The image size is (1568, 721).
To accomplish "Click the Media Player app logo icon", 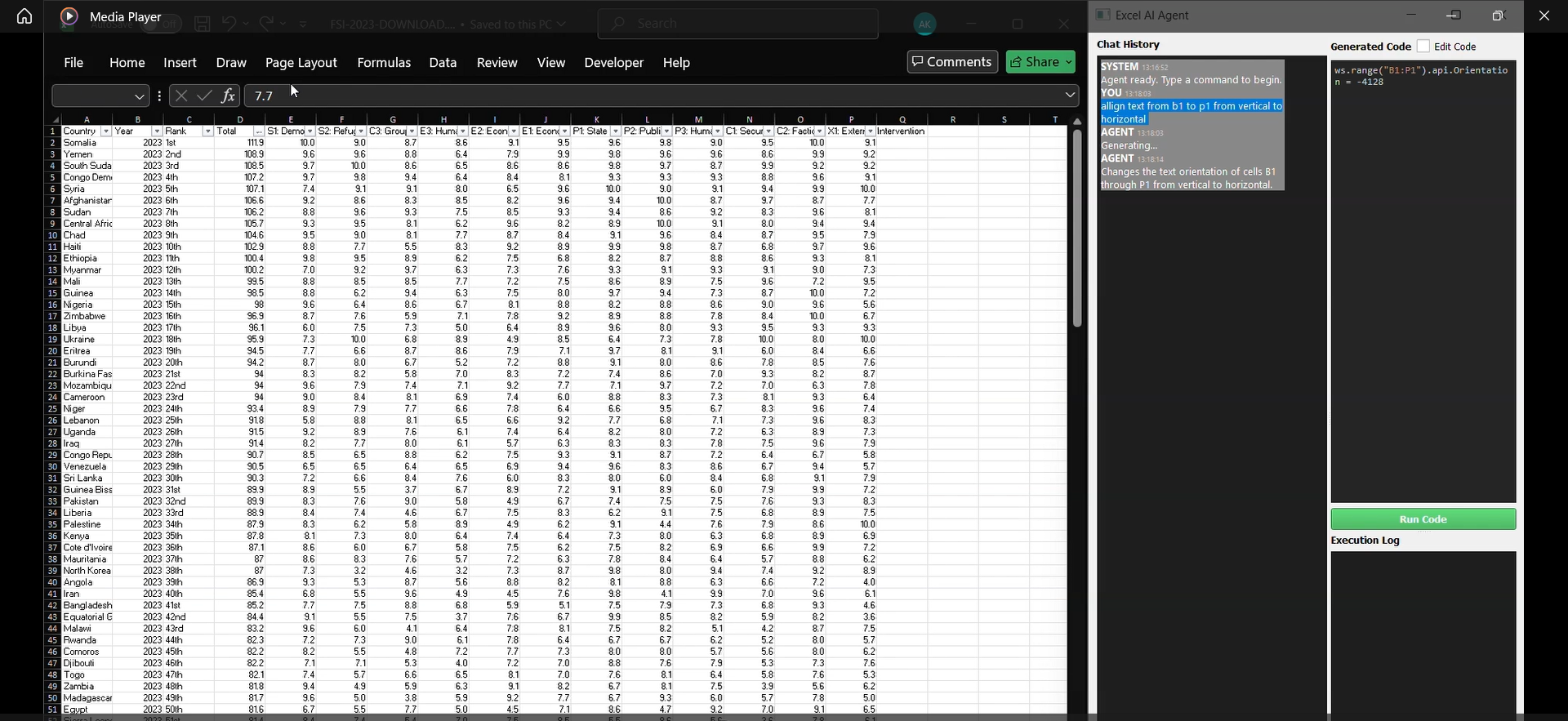I will pyautogui.click(x=69, y=16).
